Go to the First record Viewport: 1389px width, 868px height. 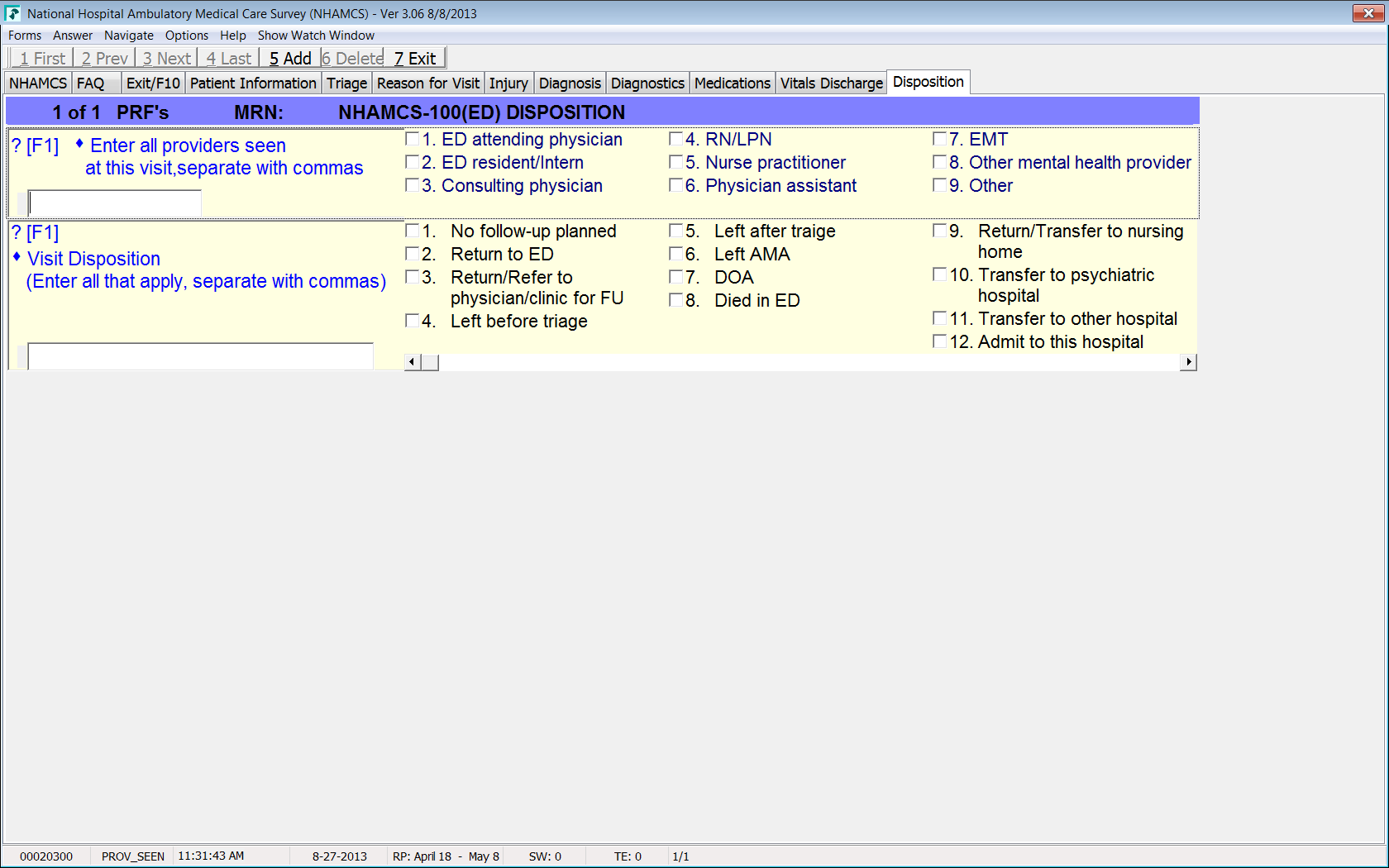pos(42,59)
